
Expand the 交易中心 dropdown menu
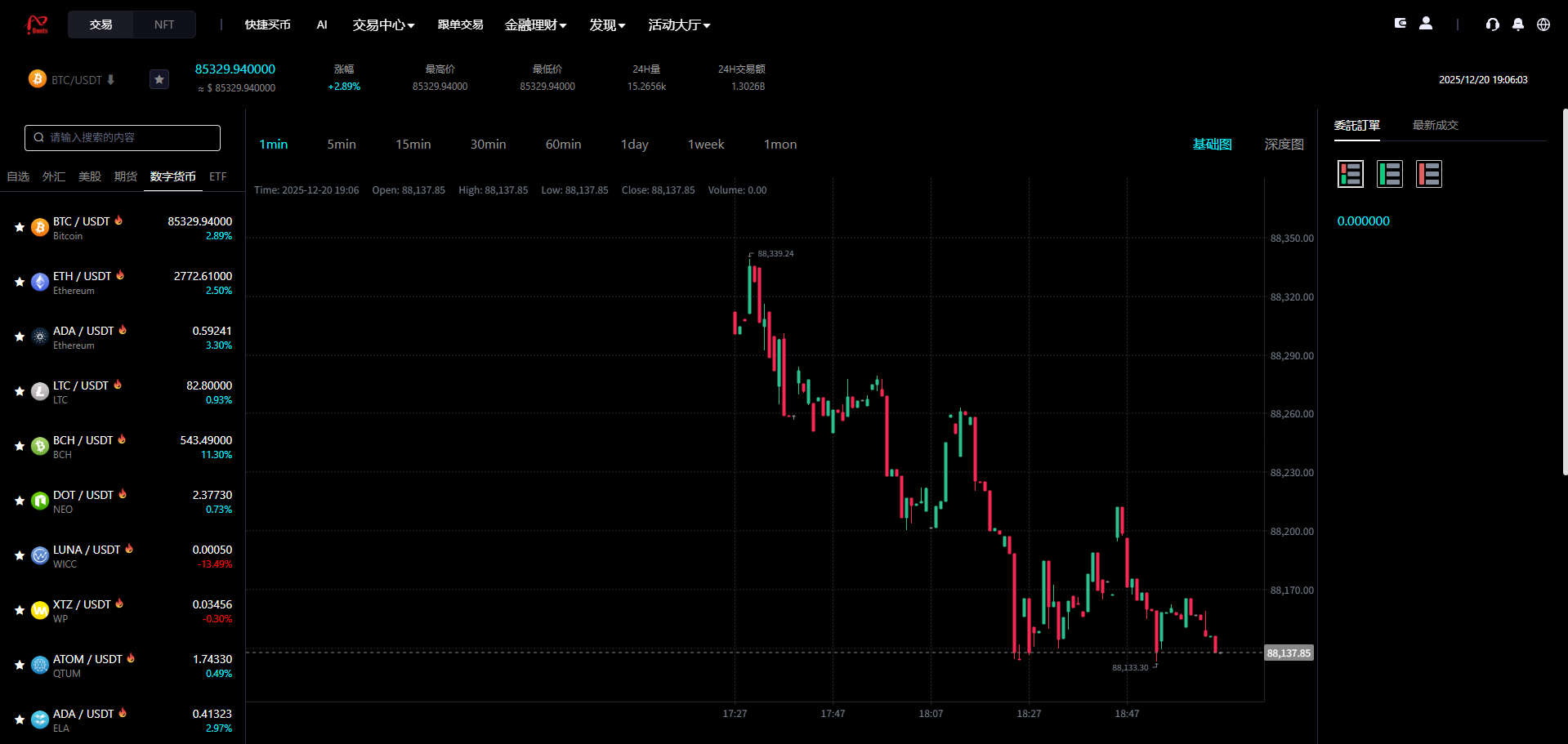coord(382,25)
